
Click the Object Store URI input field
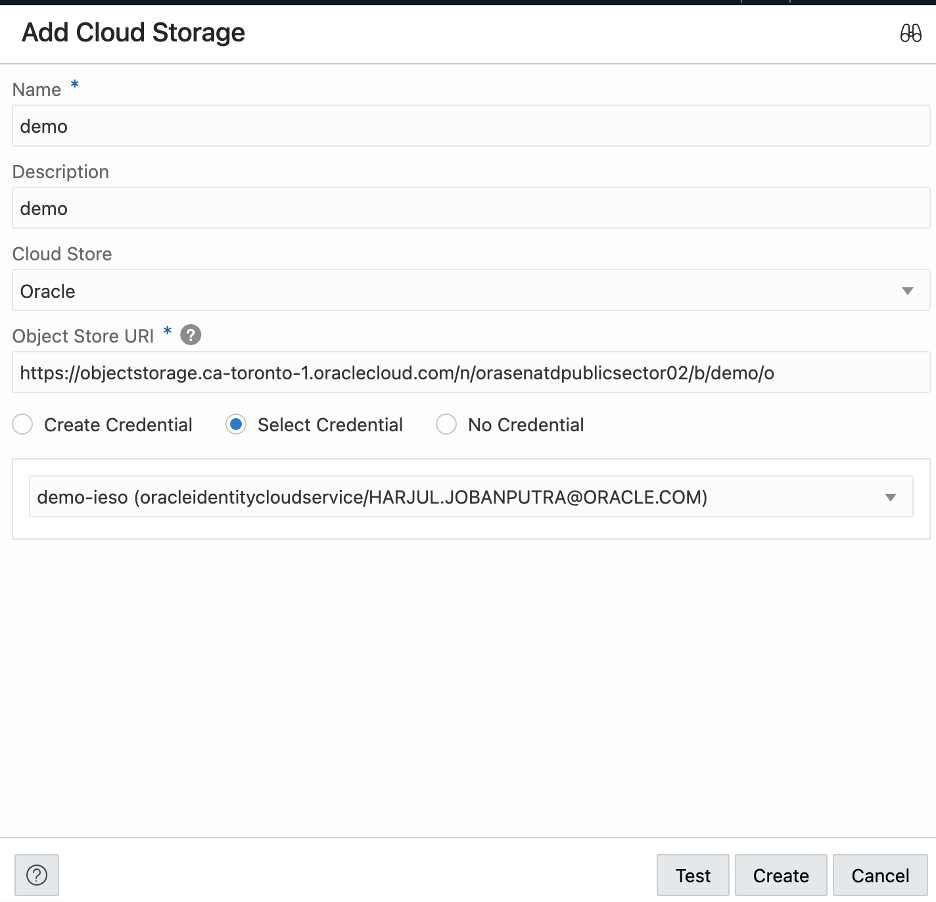pos(471,373)
